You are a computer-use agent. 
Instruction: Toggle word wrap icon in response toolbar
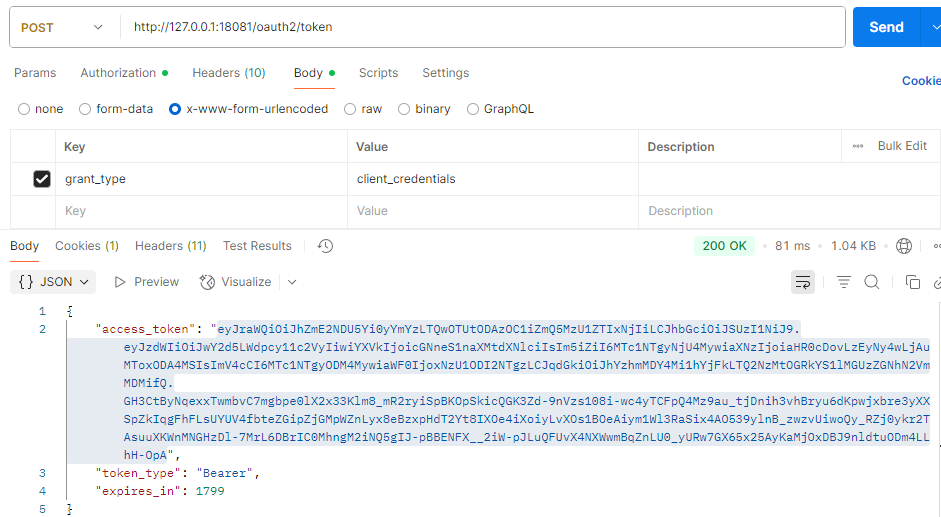tap(802, 282)
